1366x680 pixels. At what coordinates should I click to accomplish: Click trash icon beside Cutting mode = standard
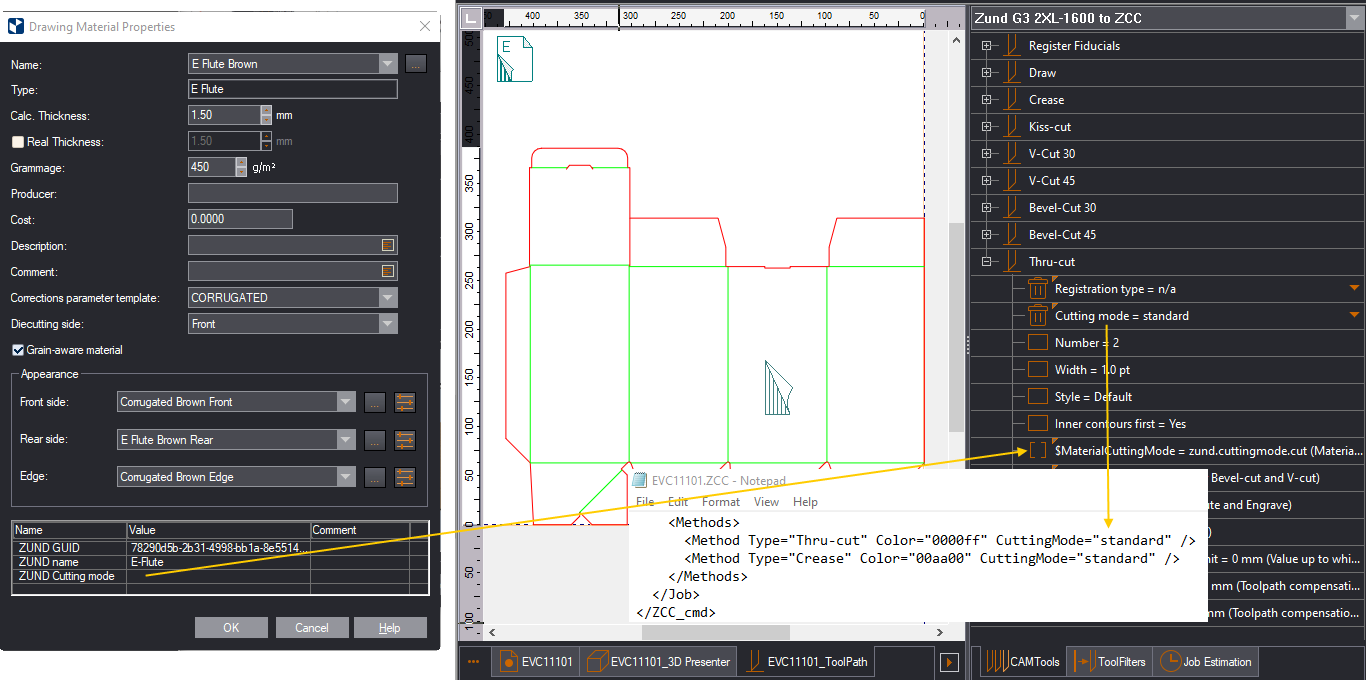[1038, 316]
